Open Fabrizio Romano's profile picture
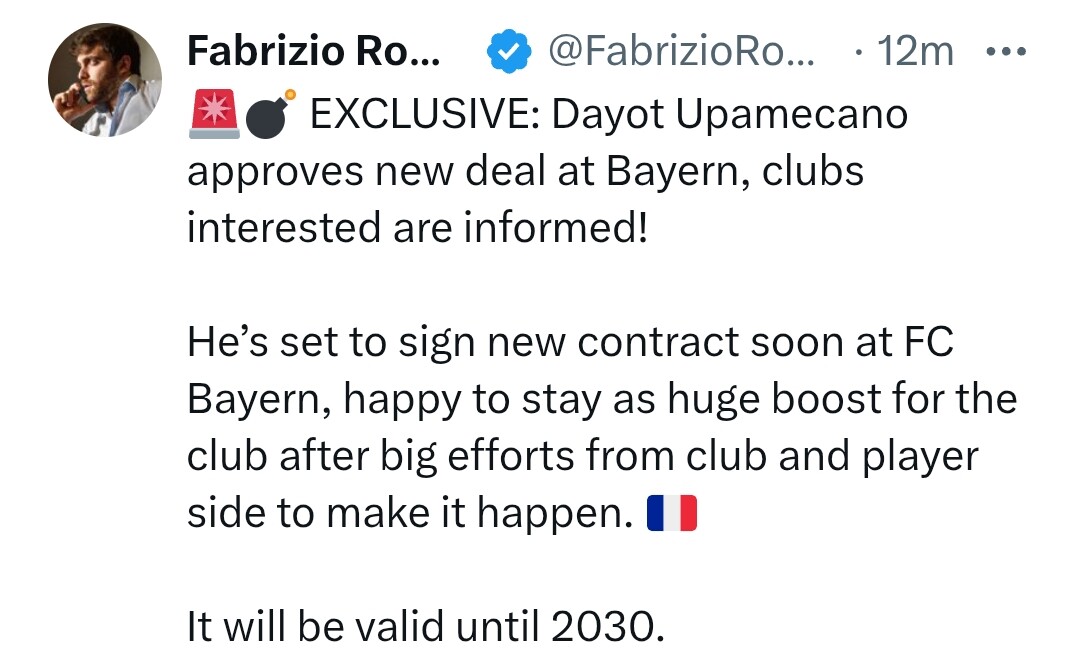The width and height of the screenshot is (1080, 670). point(105,79)
